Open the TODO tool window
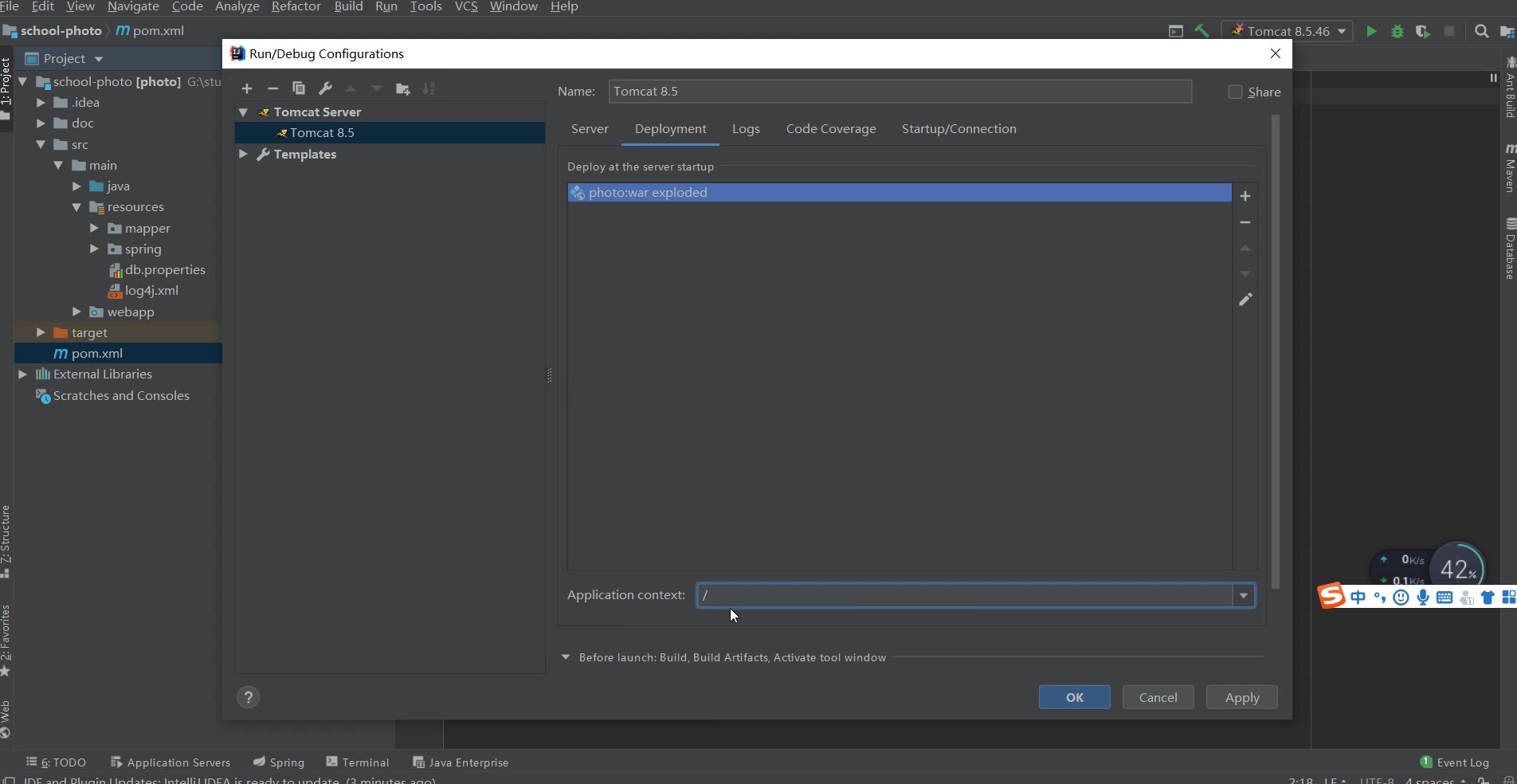1517x784 pixels. pos(56,762)
